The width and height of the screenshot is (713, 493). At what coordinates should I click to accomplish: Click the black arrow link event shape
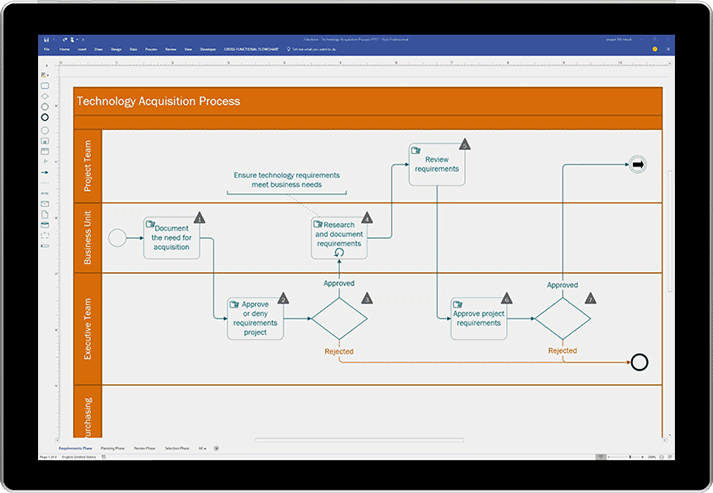click(638, 165)
